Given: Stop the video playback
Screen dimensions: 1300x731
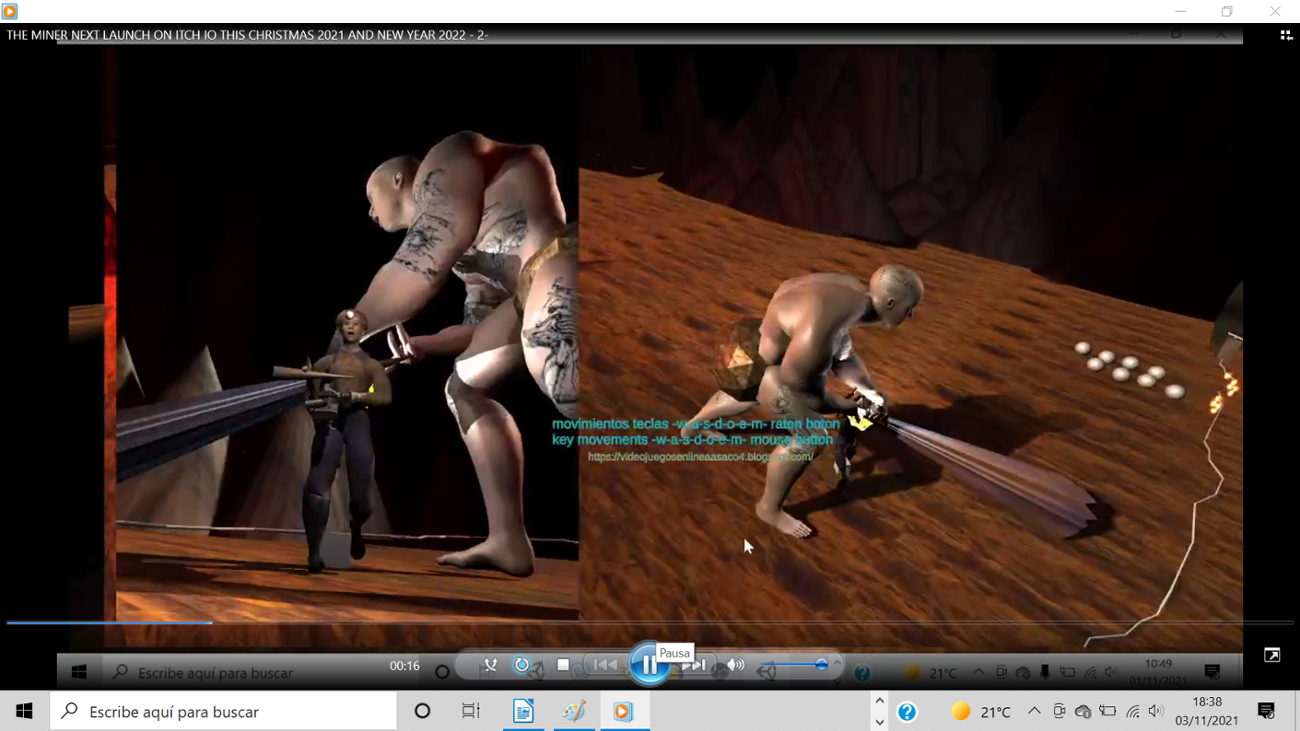Looking at the screenshot, I should click(x=563, y=663).
